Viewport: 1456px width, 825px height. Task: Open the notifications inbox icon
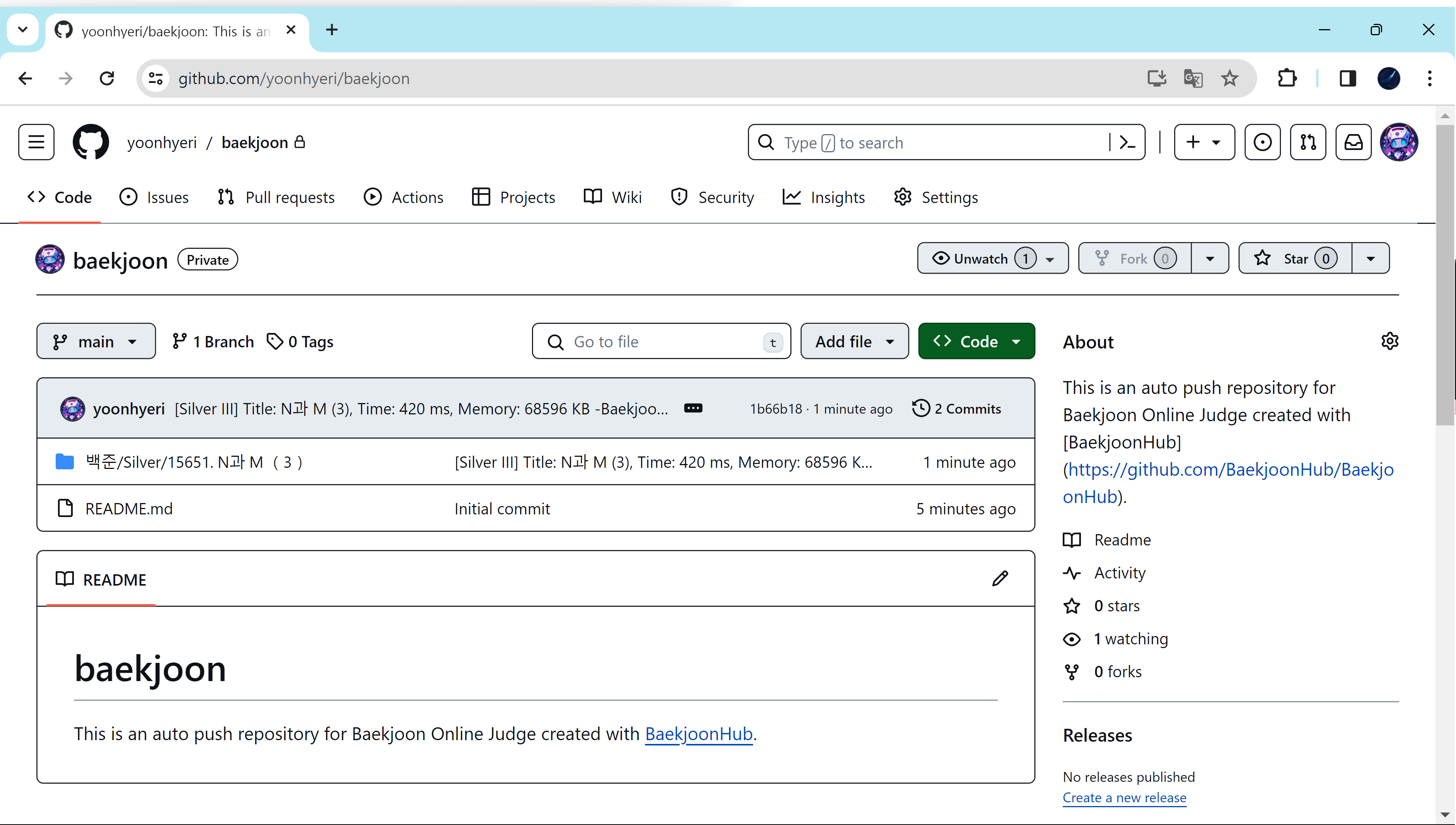[x=1353, y=142]
